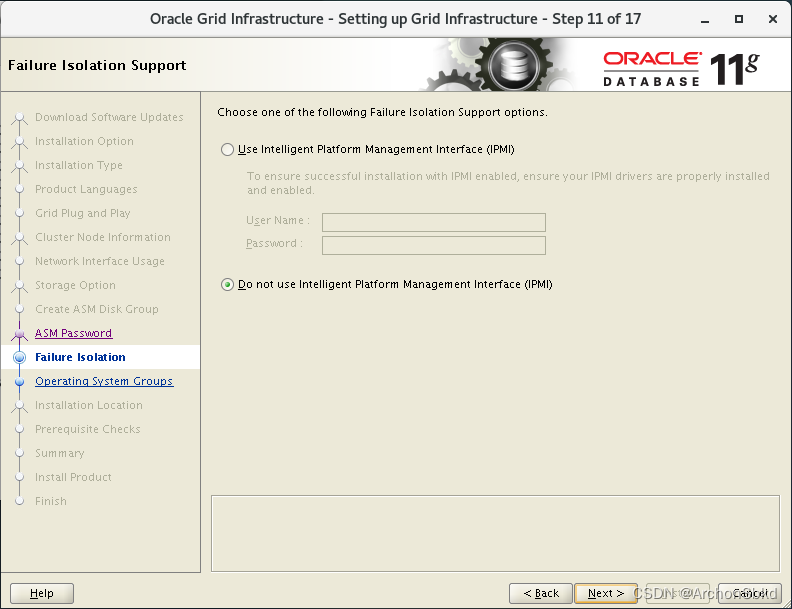Minimize the installer window
Viewport: 792px width, 609px height.
705,20
